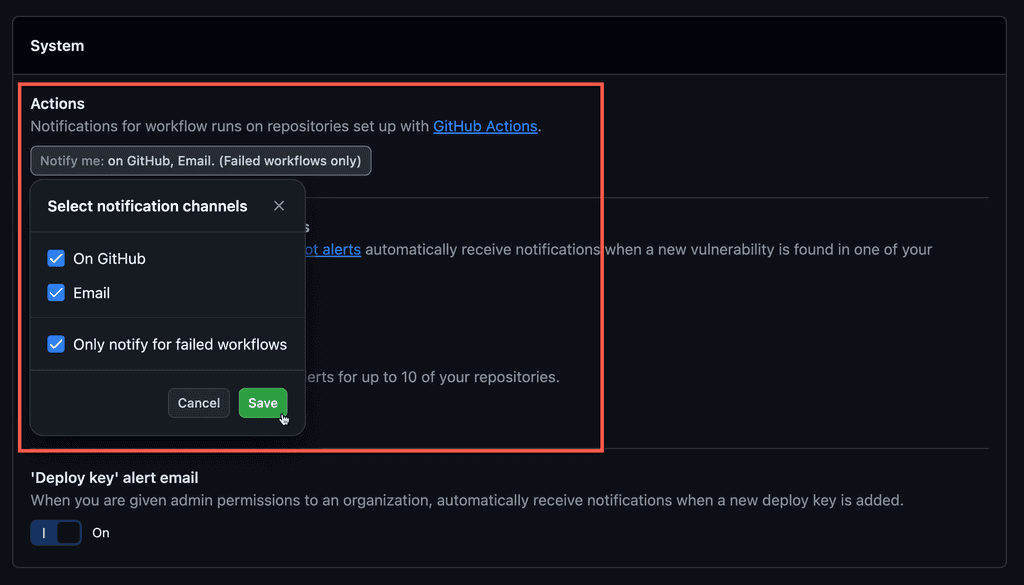Image resolution: width=1024 pixels, height=585 pixels.
Task: Uncheck the "On GitHub" channel
Action: pos(57,258)
